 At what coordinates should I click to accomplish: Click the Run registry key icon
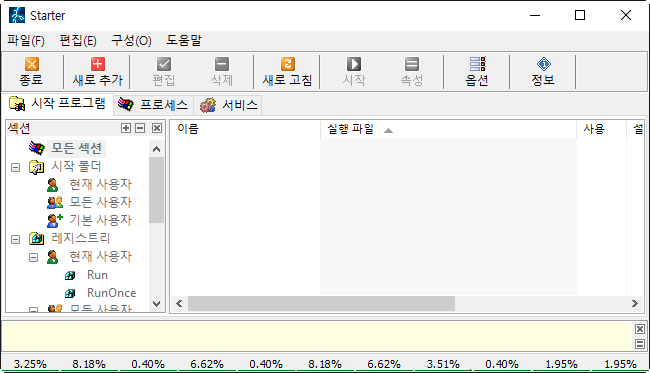[x=70, y=275]
